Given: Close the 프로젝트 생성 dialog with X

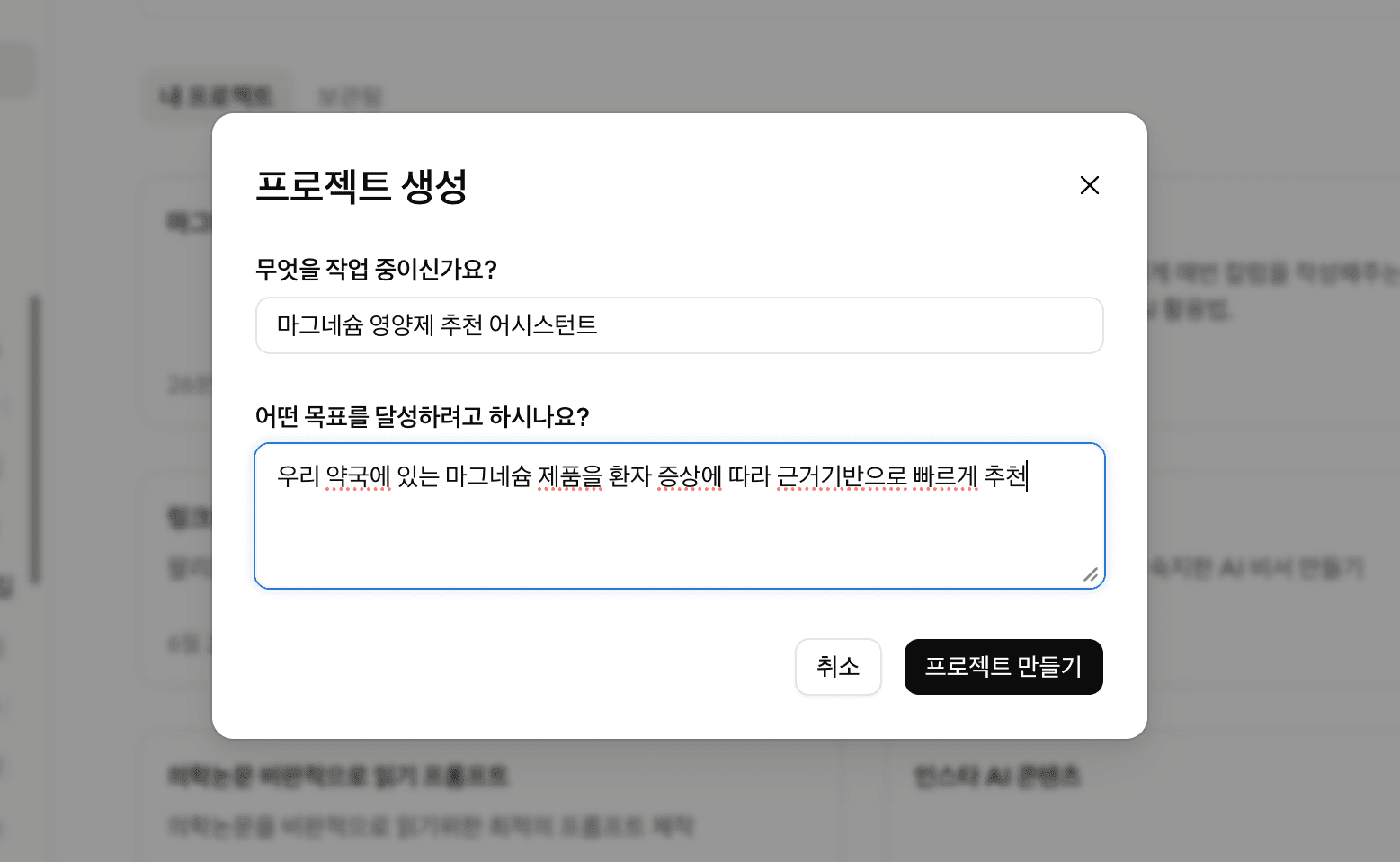Looking at the screenshot, I should coord(1089,185).
